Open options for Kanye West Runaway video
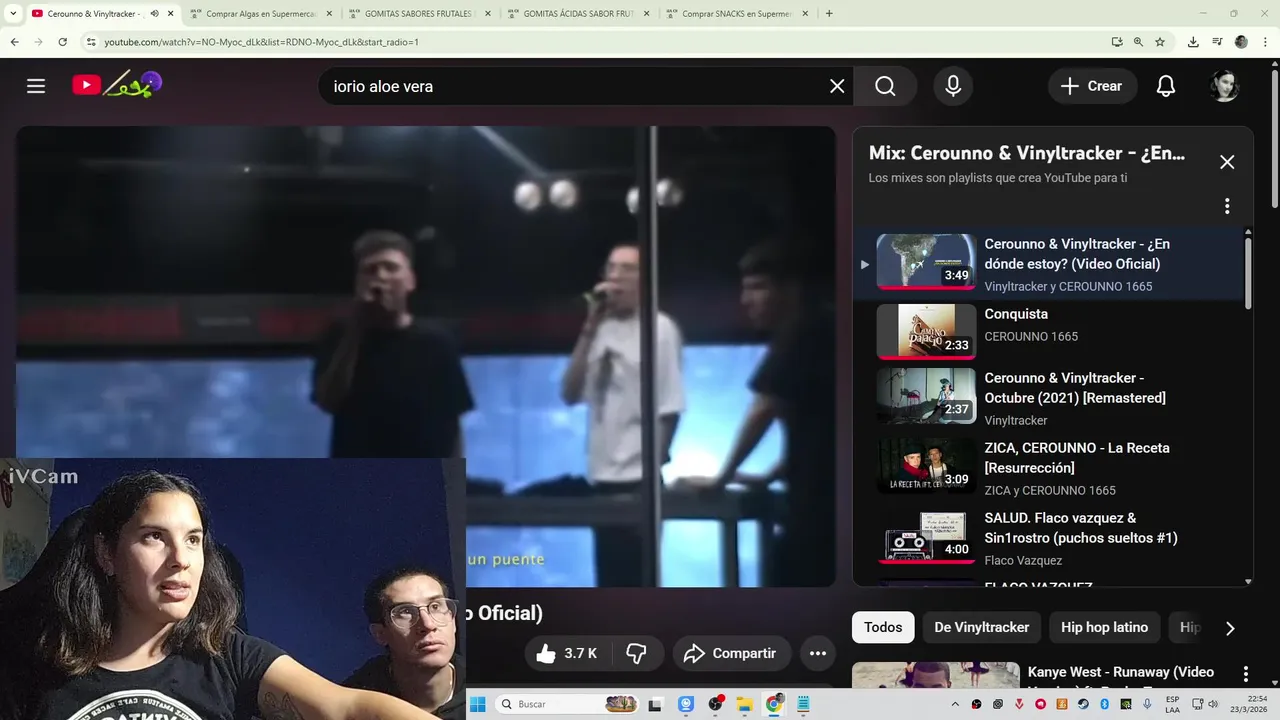 [1245, 674]
